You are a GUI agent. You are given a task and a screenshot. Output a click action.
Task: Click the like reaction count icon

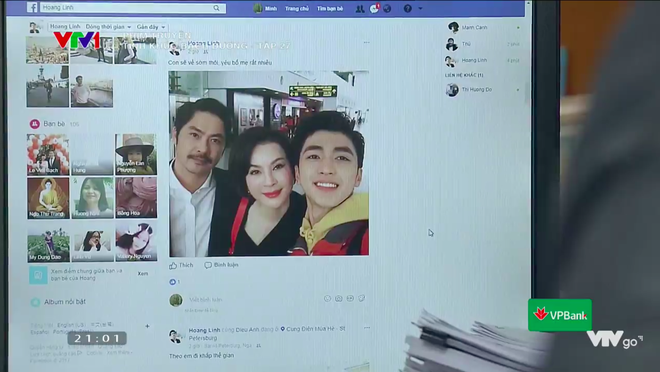pyautogui.click(x=174, y=282)
